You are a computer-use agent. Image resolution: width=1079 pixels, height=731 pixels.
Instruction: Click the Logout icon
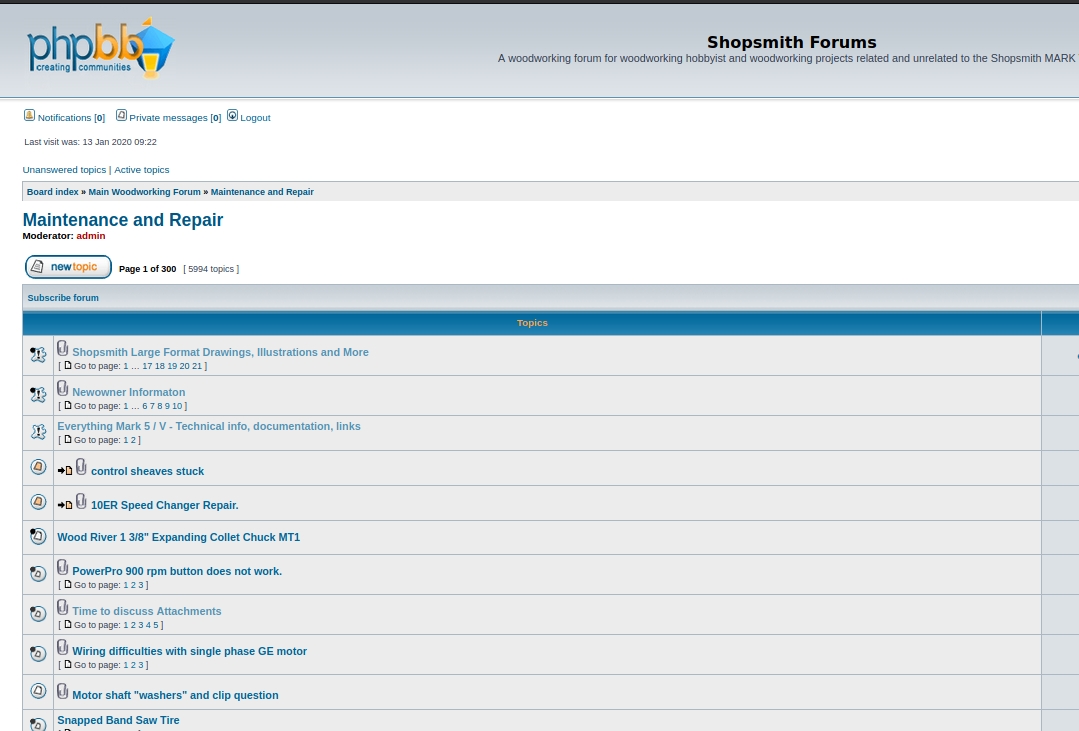click(233, 116)
